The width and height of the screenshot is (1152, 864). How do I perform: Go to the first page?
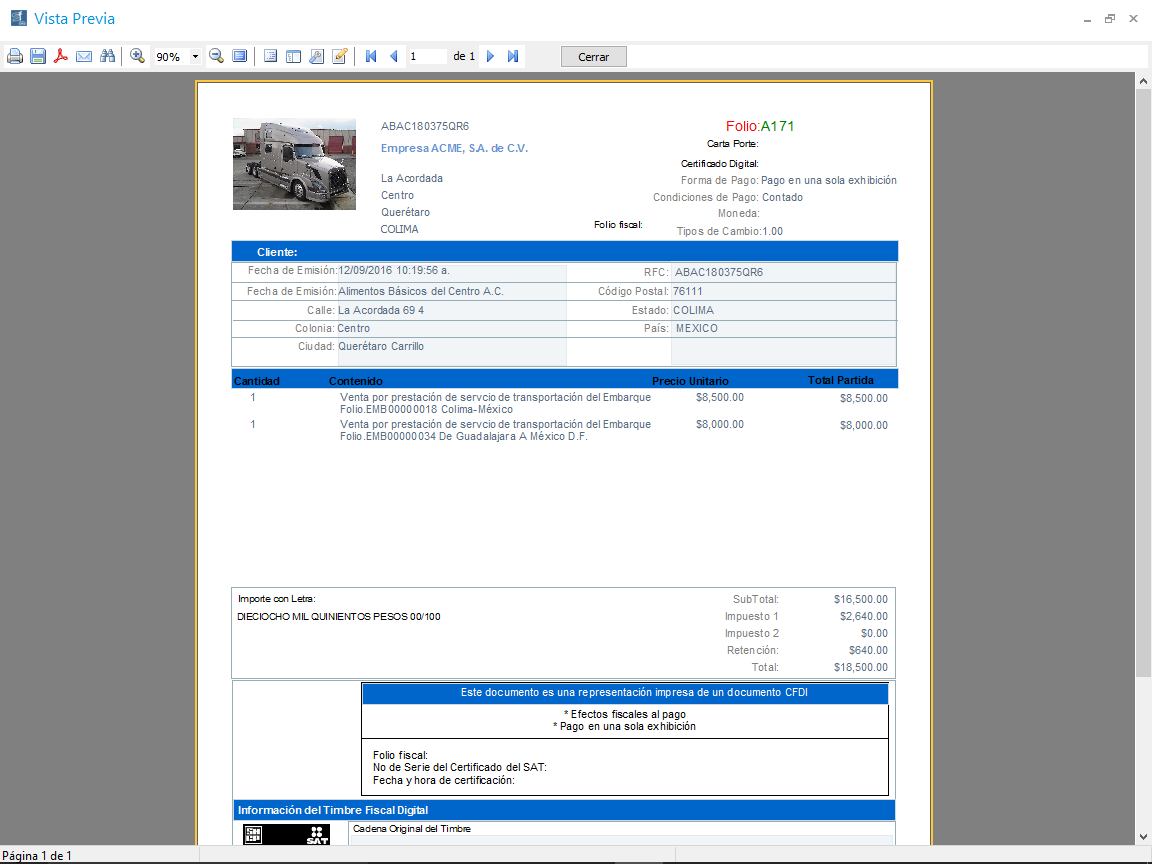tap(371, 57)
